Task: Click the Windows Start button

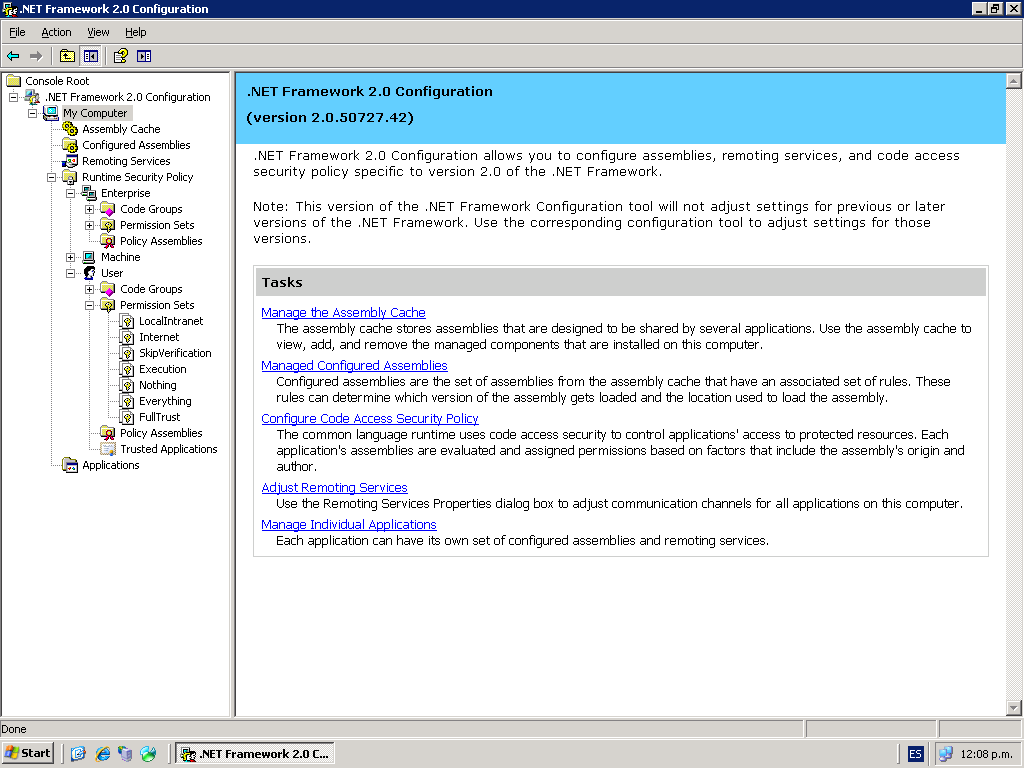Action: point(28,753)
